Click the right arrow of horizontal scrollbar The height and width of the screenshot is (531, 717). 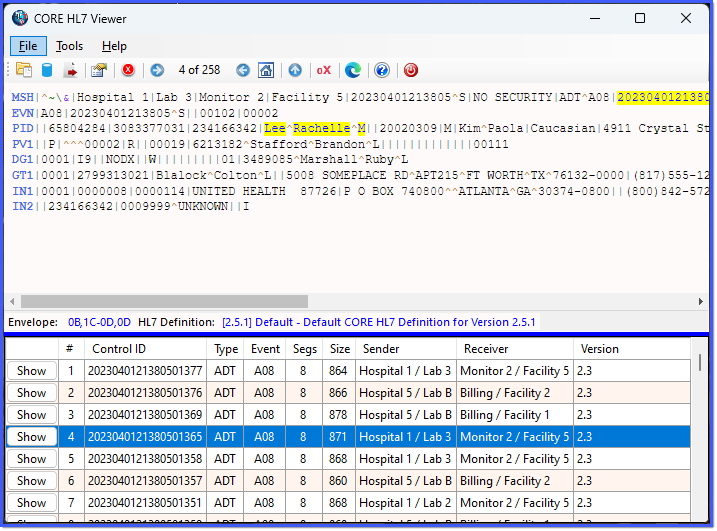pos(701,301)
